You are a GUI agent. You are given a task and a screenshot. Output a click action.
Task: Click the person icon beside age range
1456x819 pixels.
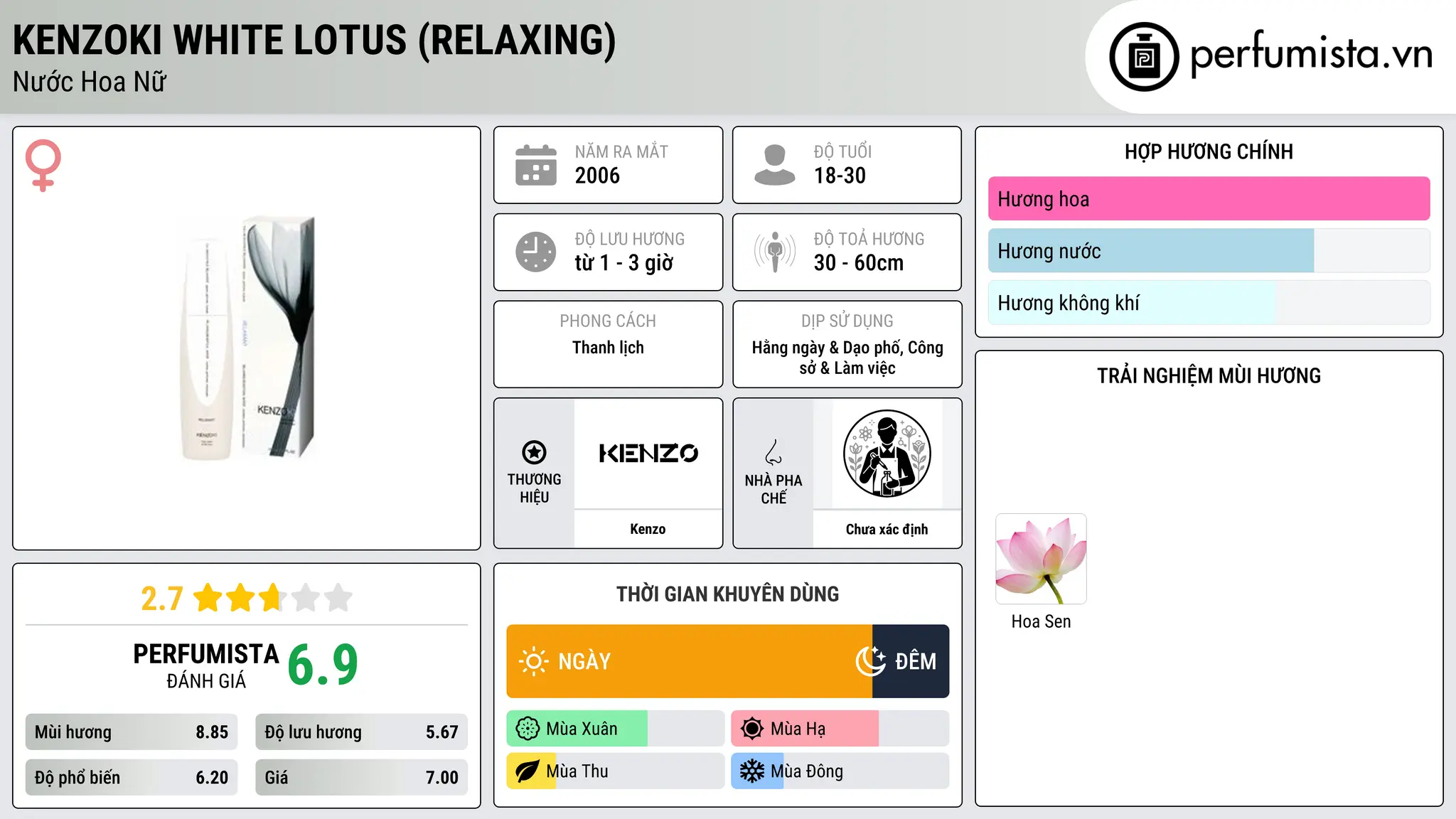774,165
